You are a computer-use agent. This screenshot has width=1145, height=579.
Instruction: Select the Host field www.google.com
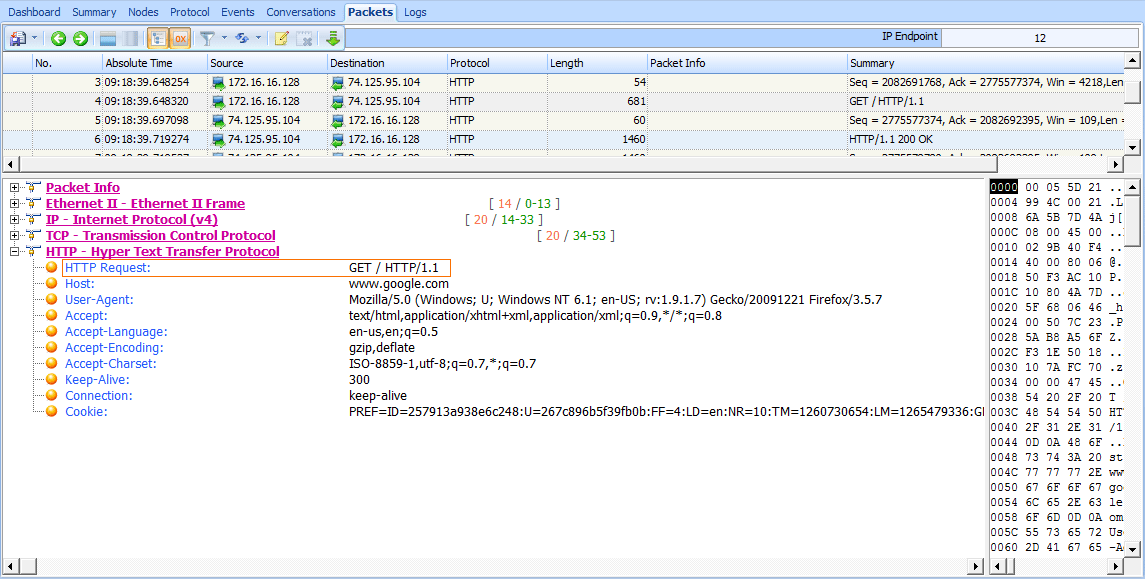coord(256,284)
